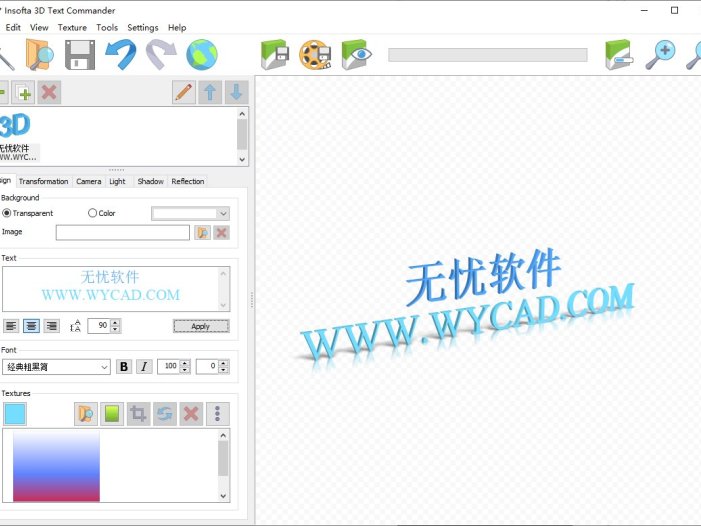Click the toolbar progress bar
Screen dimensions: 701x526
click(488, 55)
